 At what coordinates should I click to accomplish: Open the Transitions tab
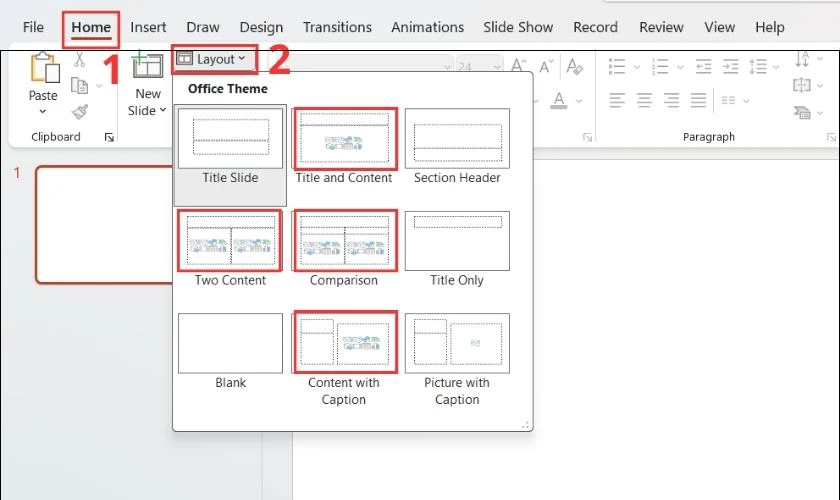pyautogui.click(x=337, y=27)
